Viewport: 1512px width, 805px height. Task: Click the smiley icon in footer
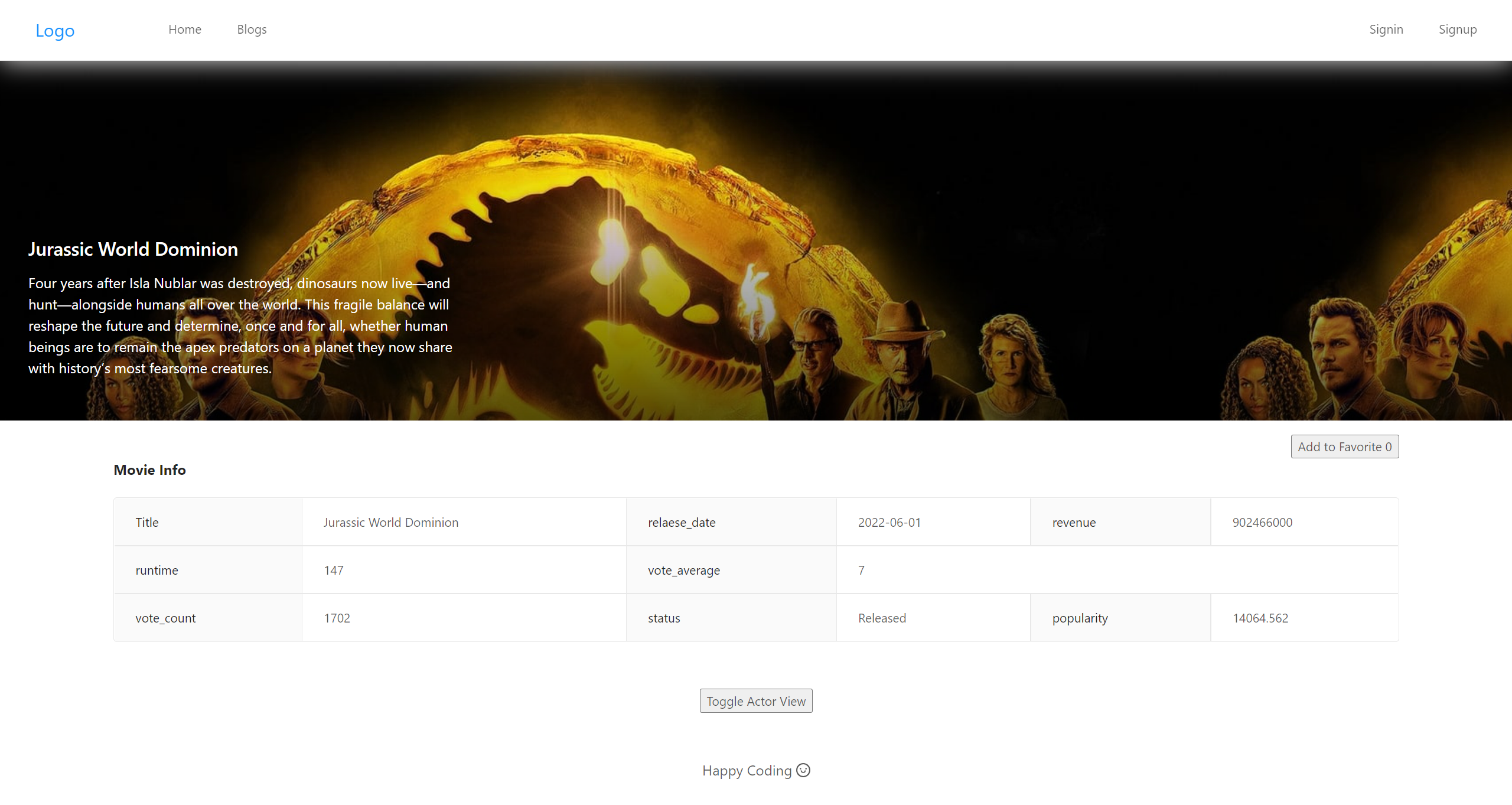pyautogui.click(x=803, y=770)
